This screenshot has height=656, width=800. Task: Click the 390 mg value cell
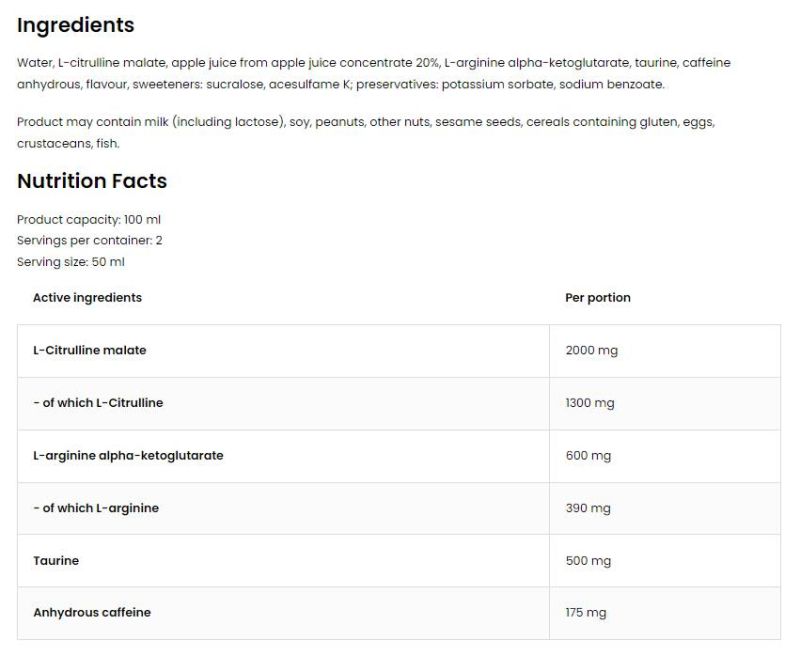[588, 508]
